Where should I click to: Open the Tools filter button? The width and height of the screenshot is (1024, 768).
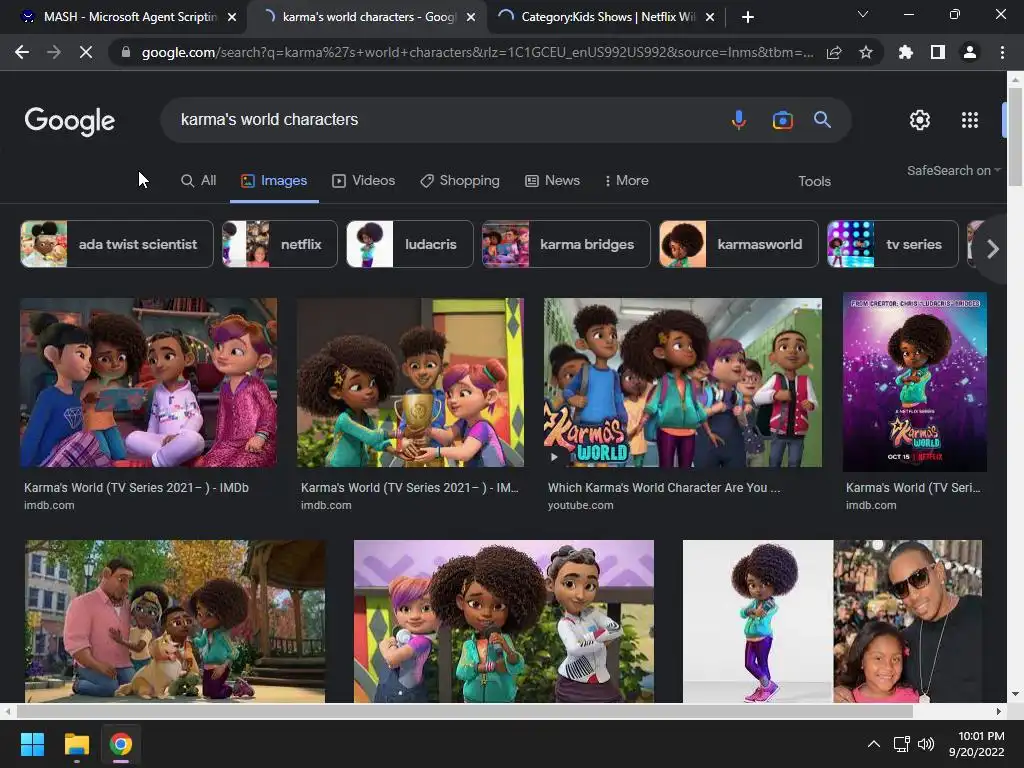[814, 181]
